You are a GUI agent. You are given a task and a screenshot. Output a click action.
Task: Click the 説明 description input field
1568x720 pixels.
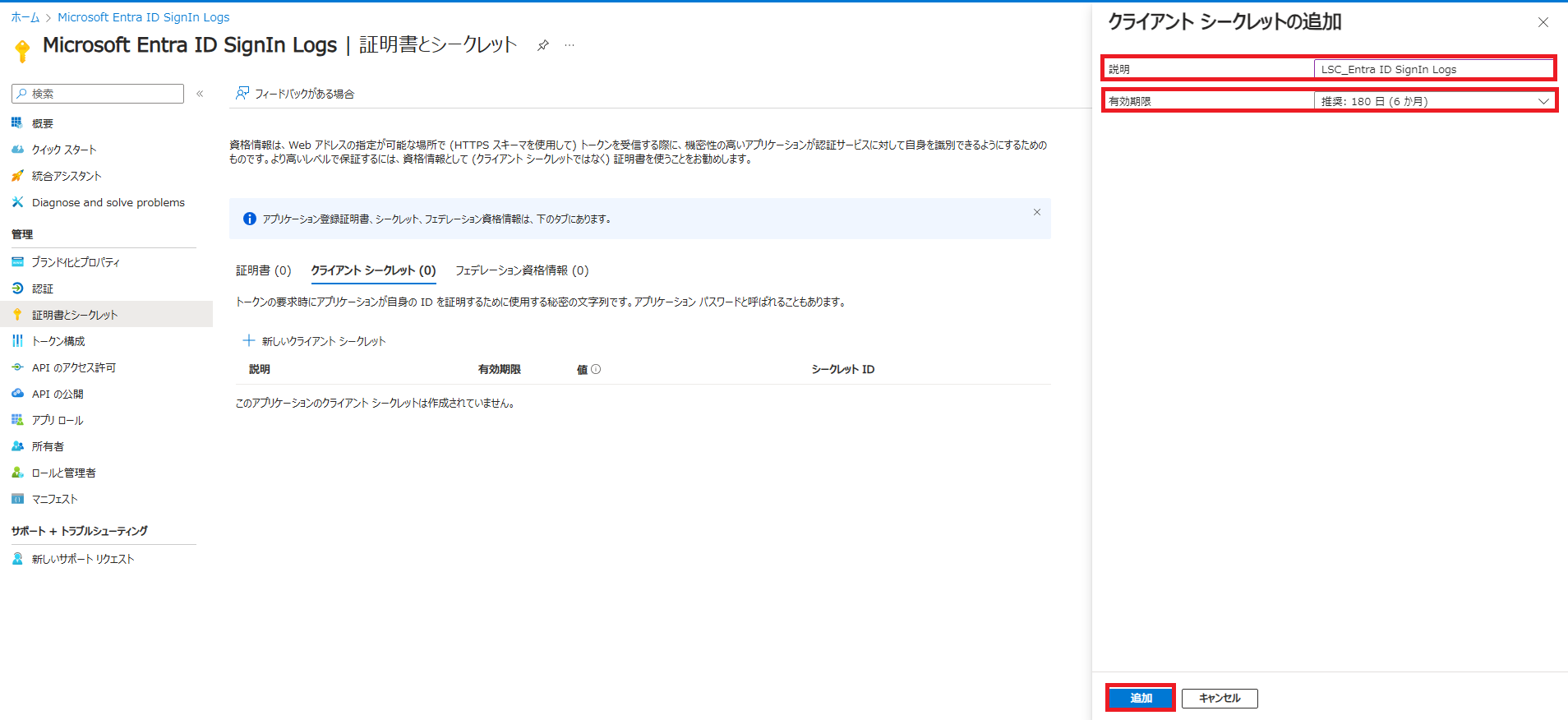coord(1433,69)
